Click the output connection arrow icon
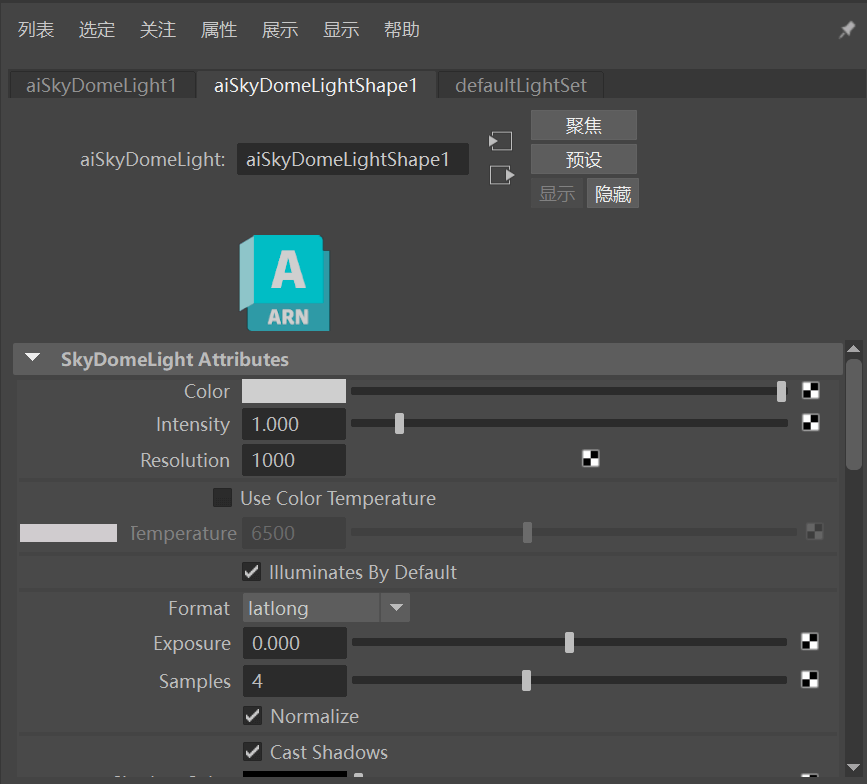This screenshot has height=784, width=867. [x=500, y=175]
